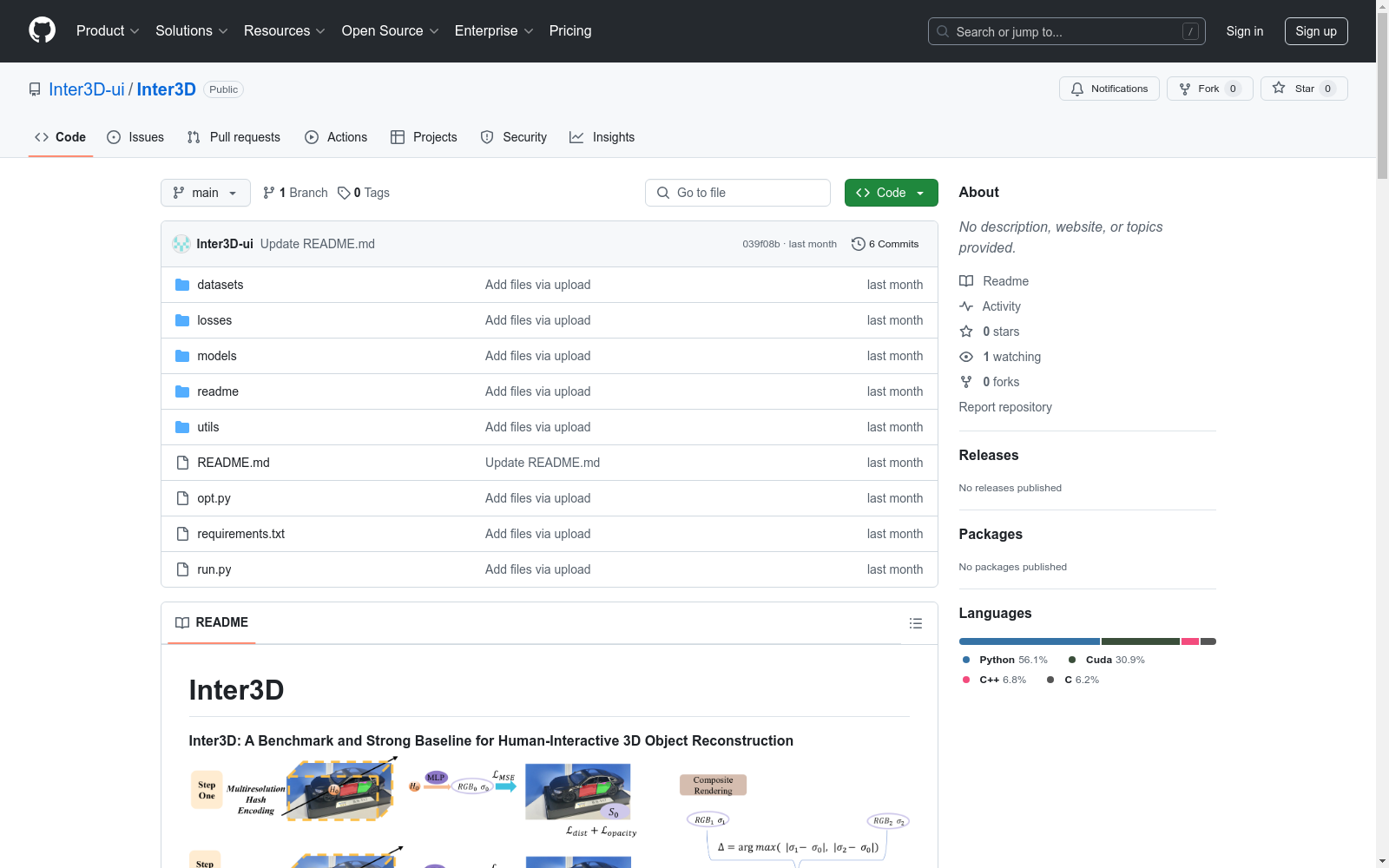The image size is (1389, 868).
Task: Open the Inter3D-ui owner link
Action: (87, 89)
